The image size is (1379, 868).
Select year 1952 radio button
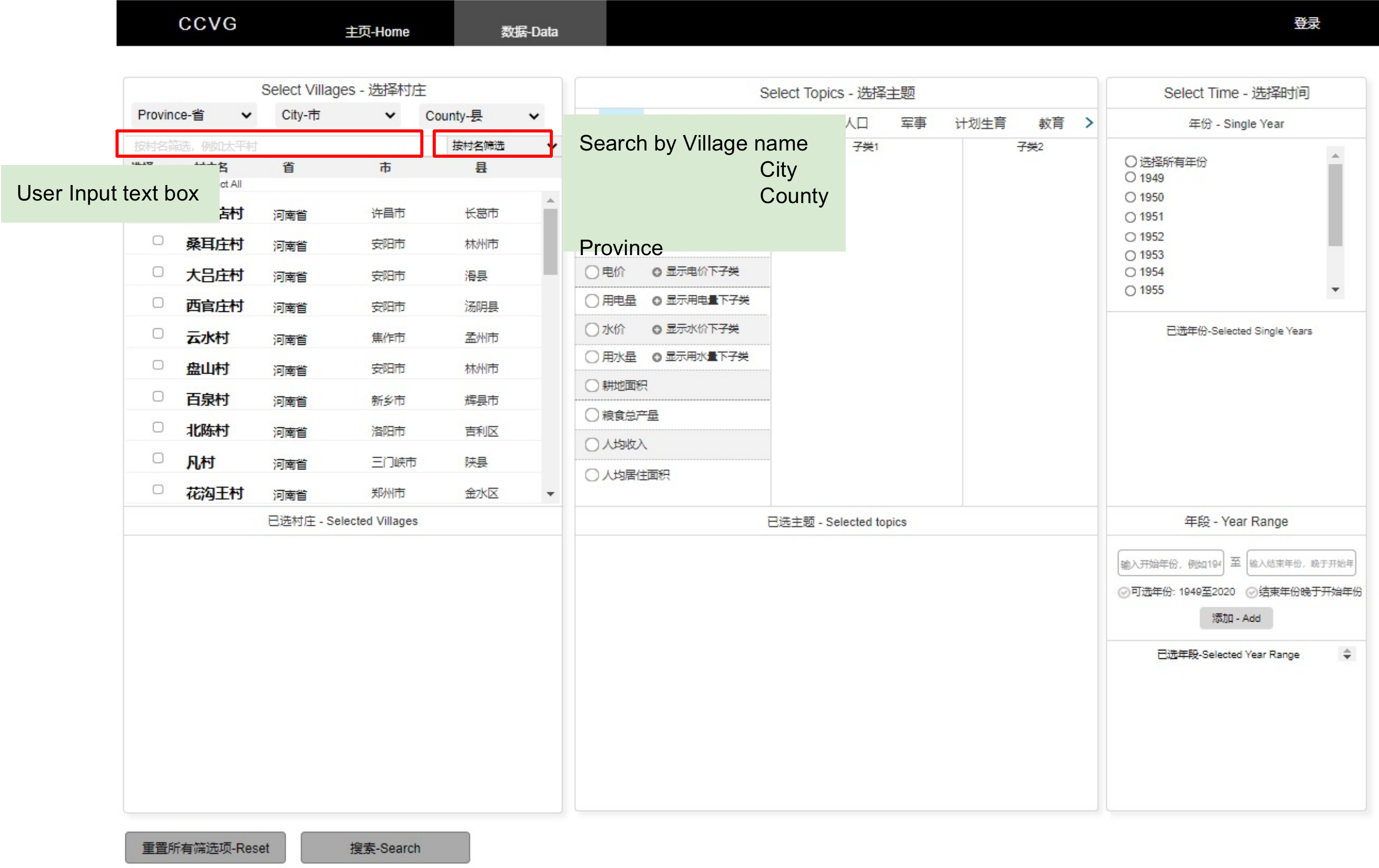tap(1130, 237)
